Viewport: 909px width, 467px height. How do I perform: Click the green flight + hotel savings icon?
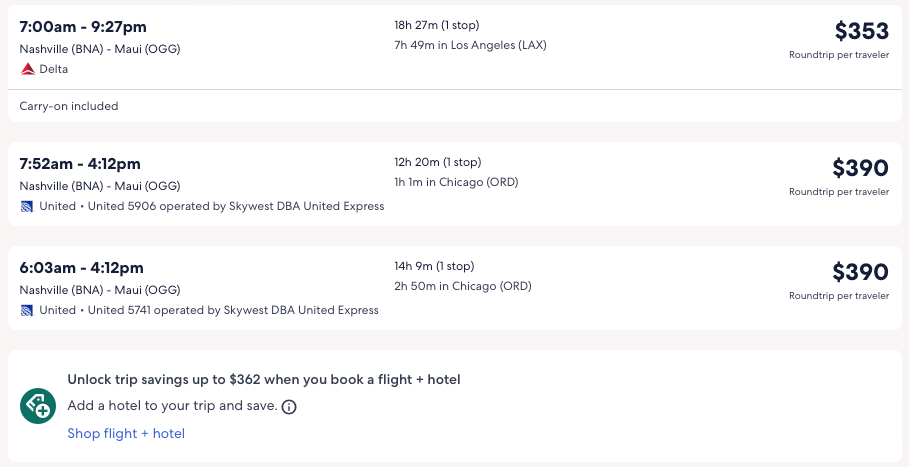[38, 406]
